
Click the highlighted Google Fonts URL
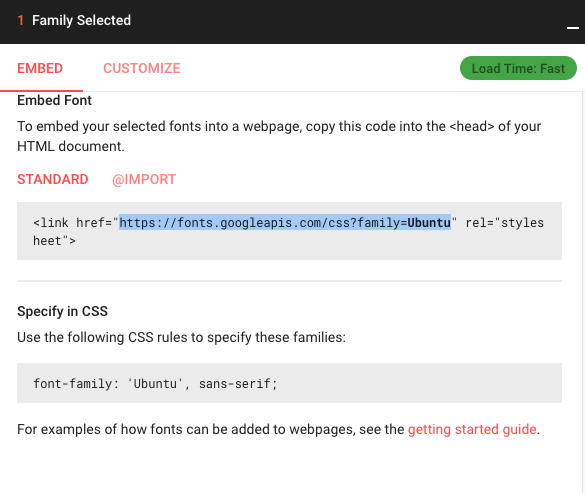285,222
